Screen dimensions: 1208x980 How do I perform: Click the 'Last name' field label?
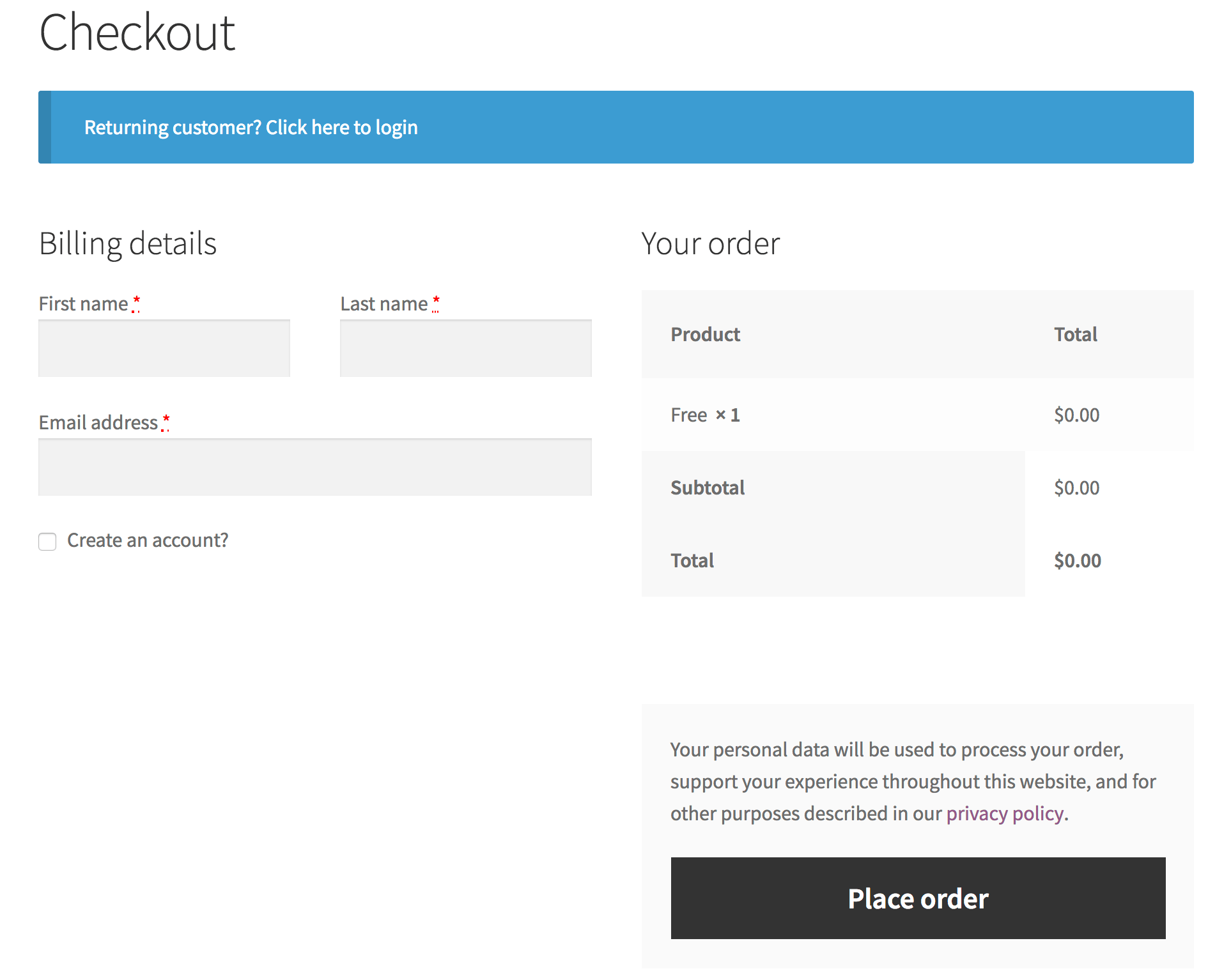tap(383, 304)
